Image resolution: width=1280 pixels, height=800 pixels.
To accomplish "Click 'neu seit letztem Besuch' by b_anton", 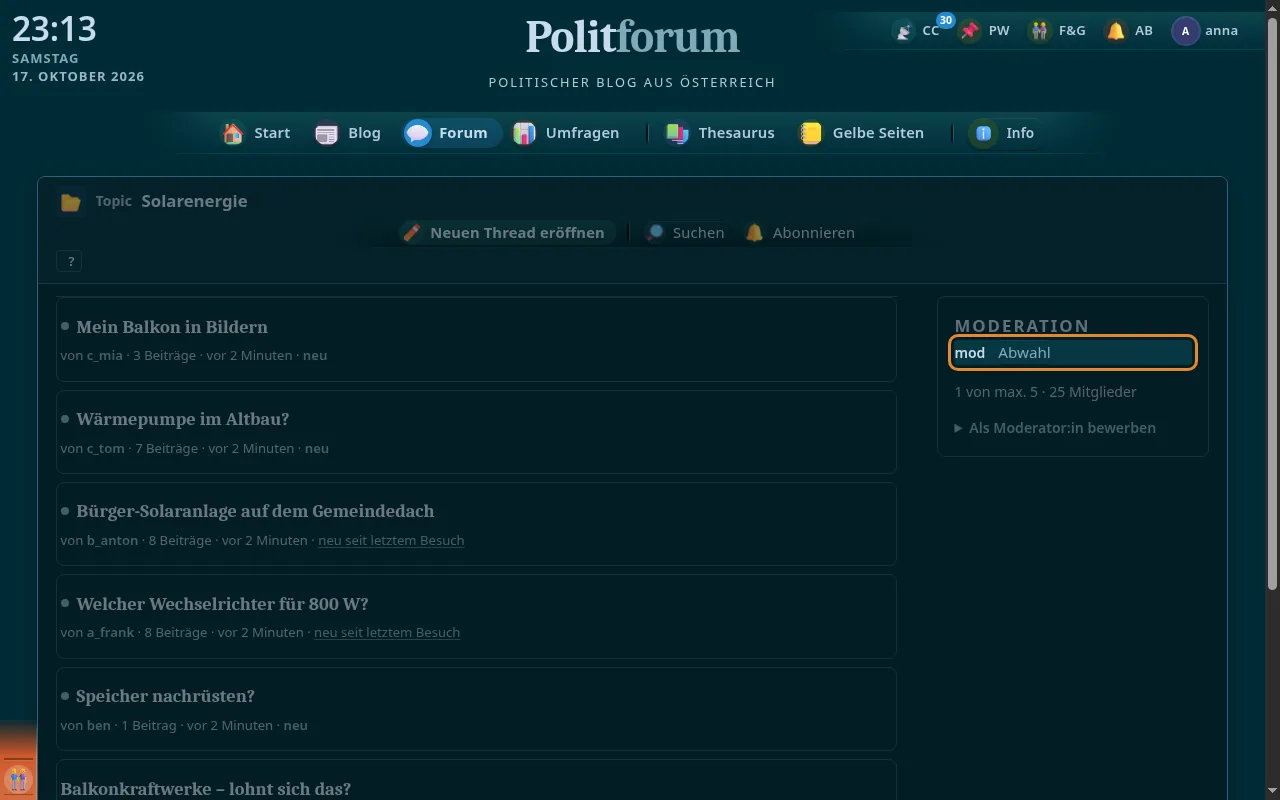I will (391, 540).
